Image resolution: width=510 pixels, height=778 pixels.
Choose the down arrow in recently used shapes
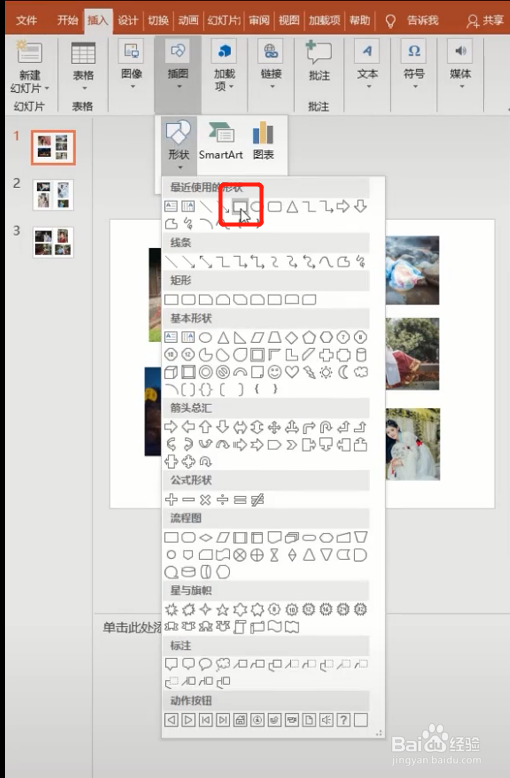click(x=361, y=206)
